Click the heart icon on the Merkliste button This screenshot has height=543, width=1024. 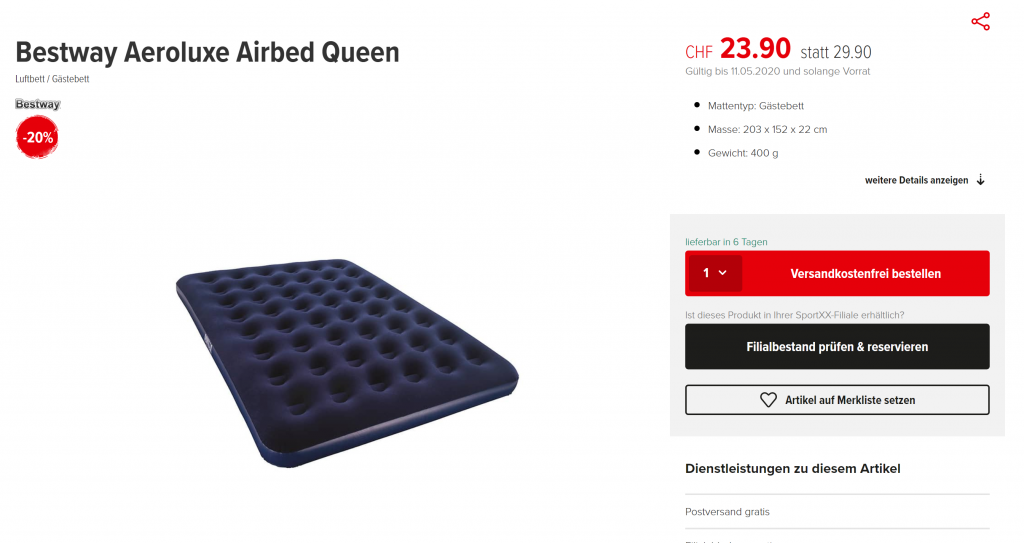click(x=768, y=400)
